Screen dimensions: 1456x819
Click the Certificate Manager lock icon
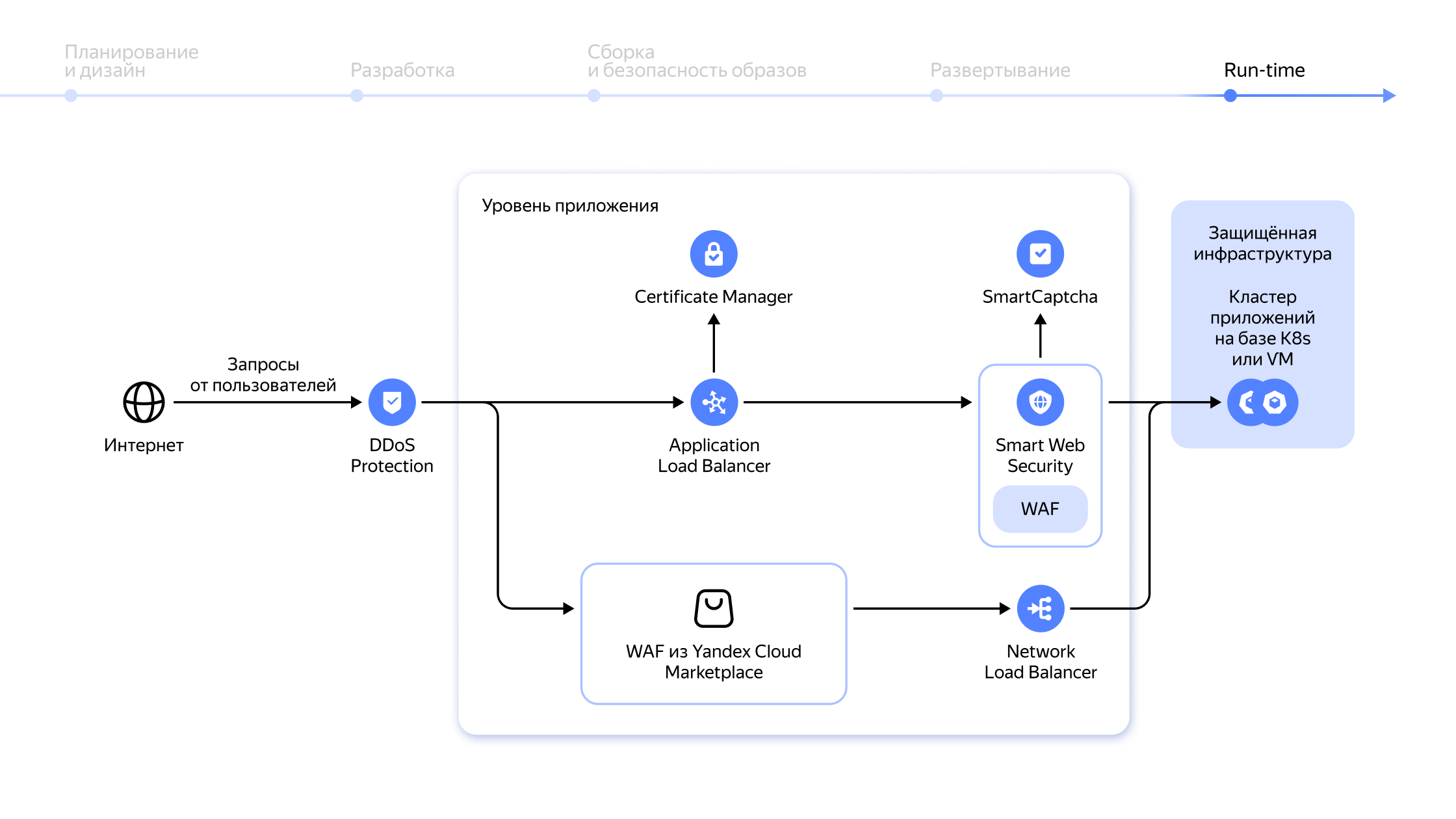click(714, 254)
